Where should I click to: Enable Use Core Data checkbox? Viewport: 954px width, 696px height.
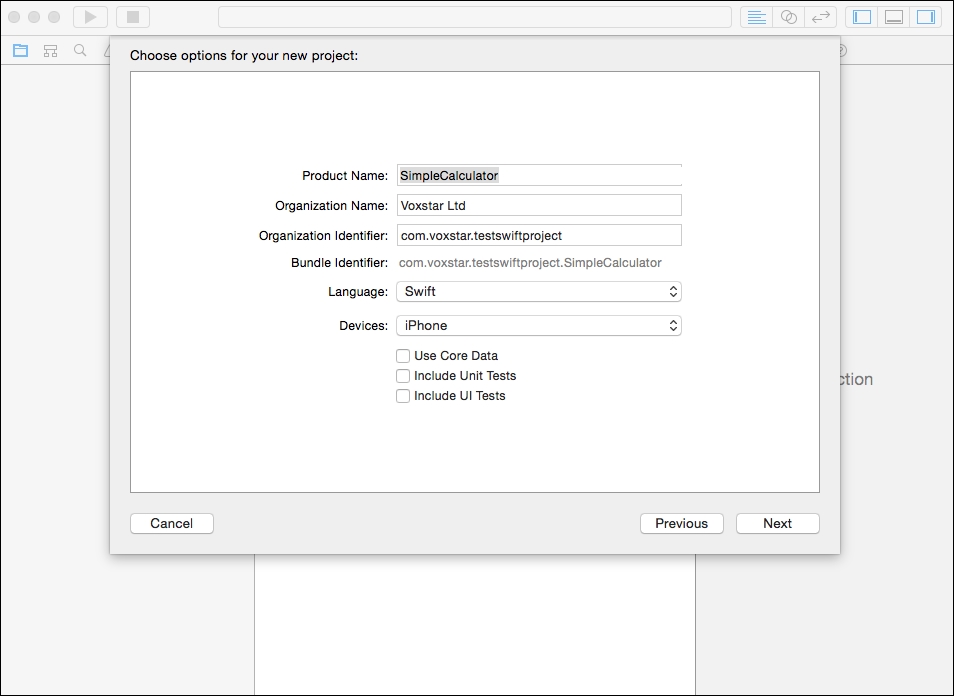point(403,356)
